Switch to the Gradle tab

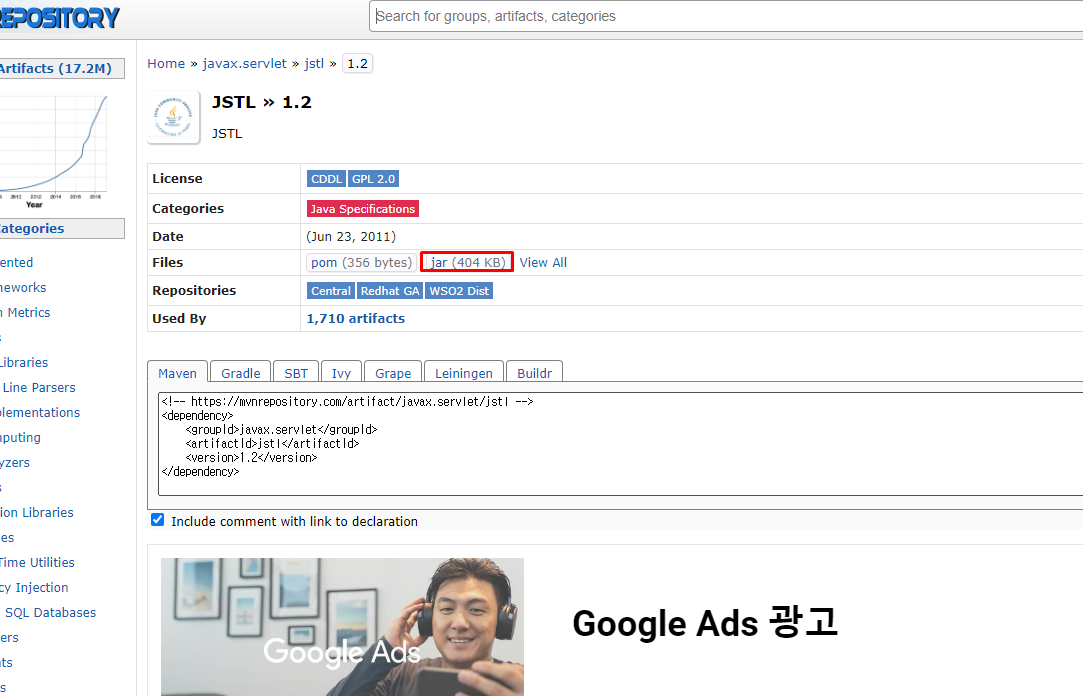click(x=240, y=372)
